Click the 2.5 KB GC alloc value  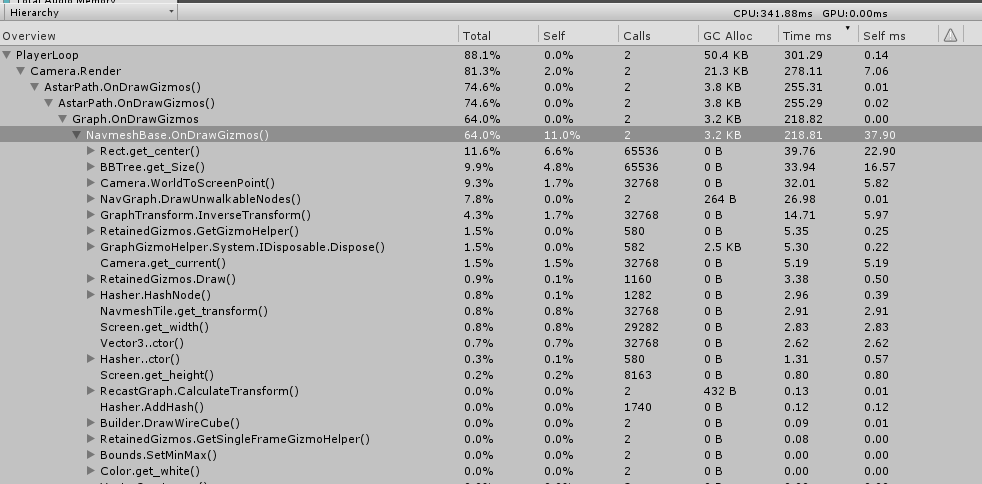(723, 247)
